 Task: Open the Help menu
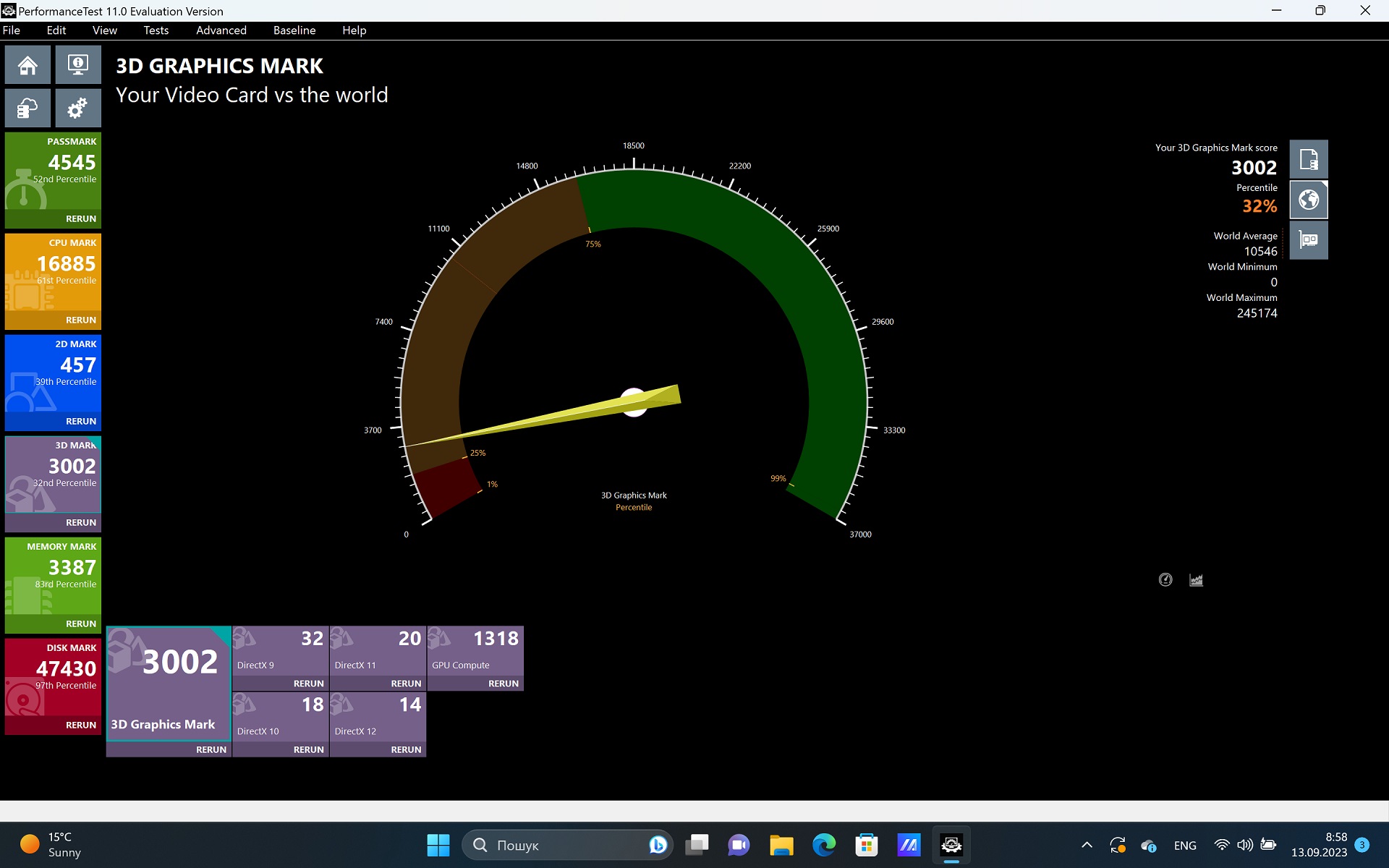click(354, 30)
